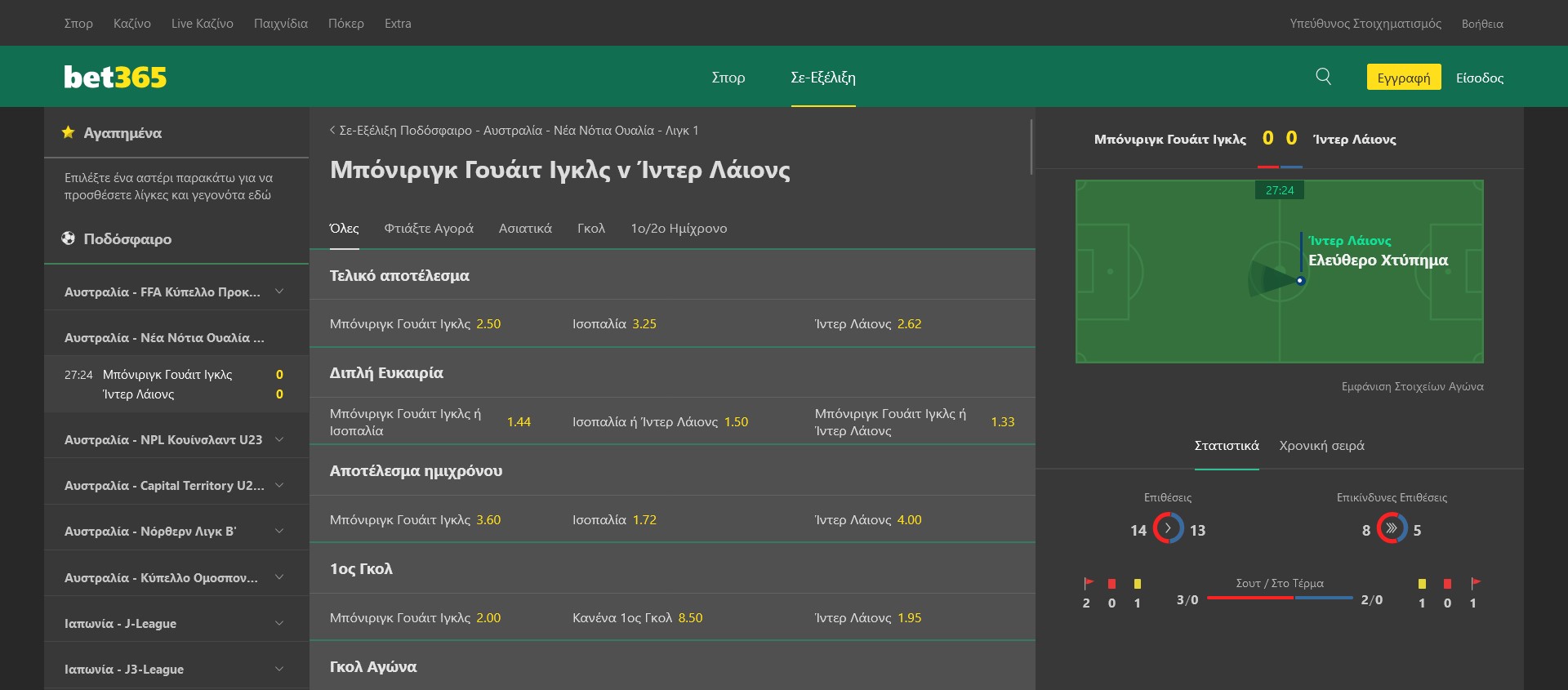Click the bet365 logo
Screen dimensions: 1568x690
tap(115, 77)
